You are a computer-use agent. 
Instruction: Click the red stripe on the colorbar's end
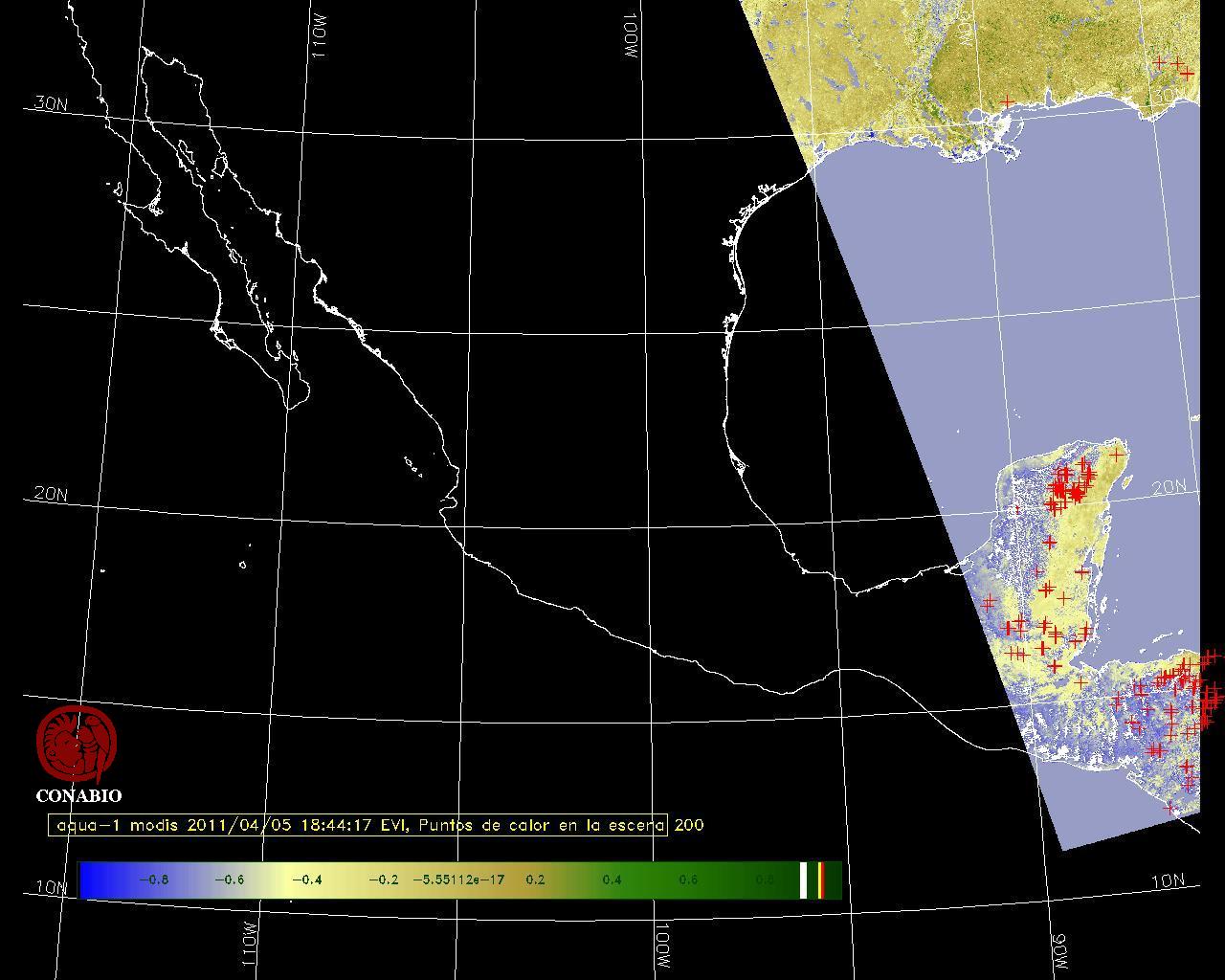(x=821, y=880)
